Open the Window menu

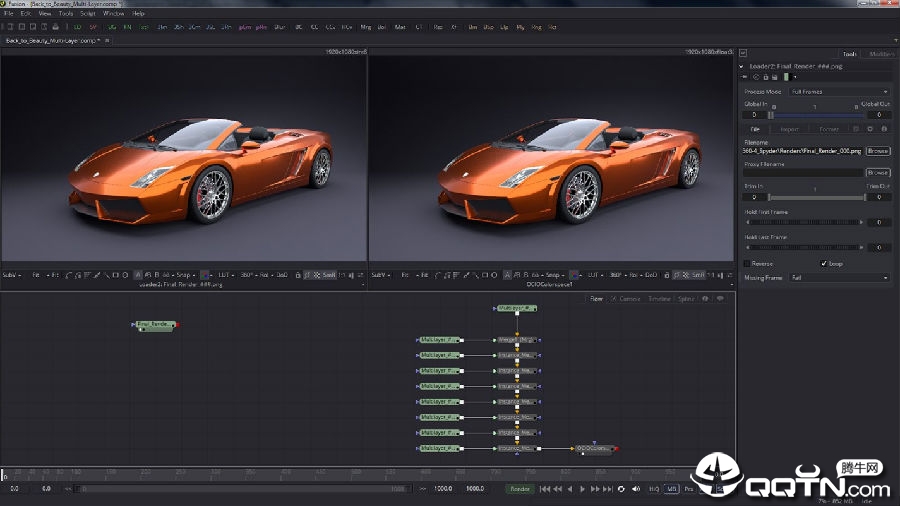[x=113, y=13]
